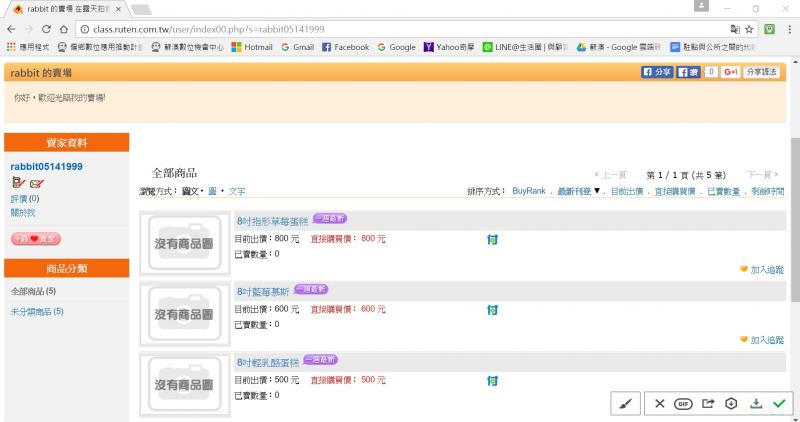Click the share icon in capture toolbar
The image size is (800, 422).
708,404
